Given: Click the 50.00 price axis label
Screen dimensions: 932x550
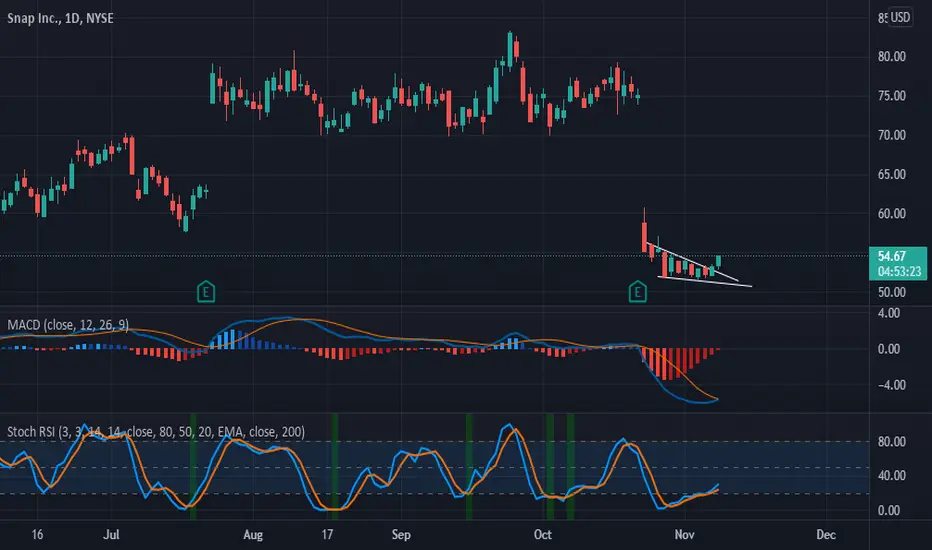Looking at the screenshot, I should coord(892,292).
